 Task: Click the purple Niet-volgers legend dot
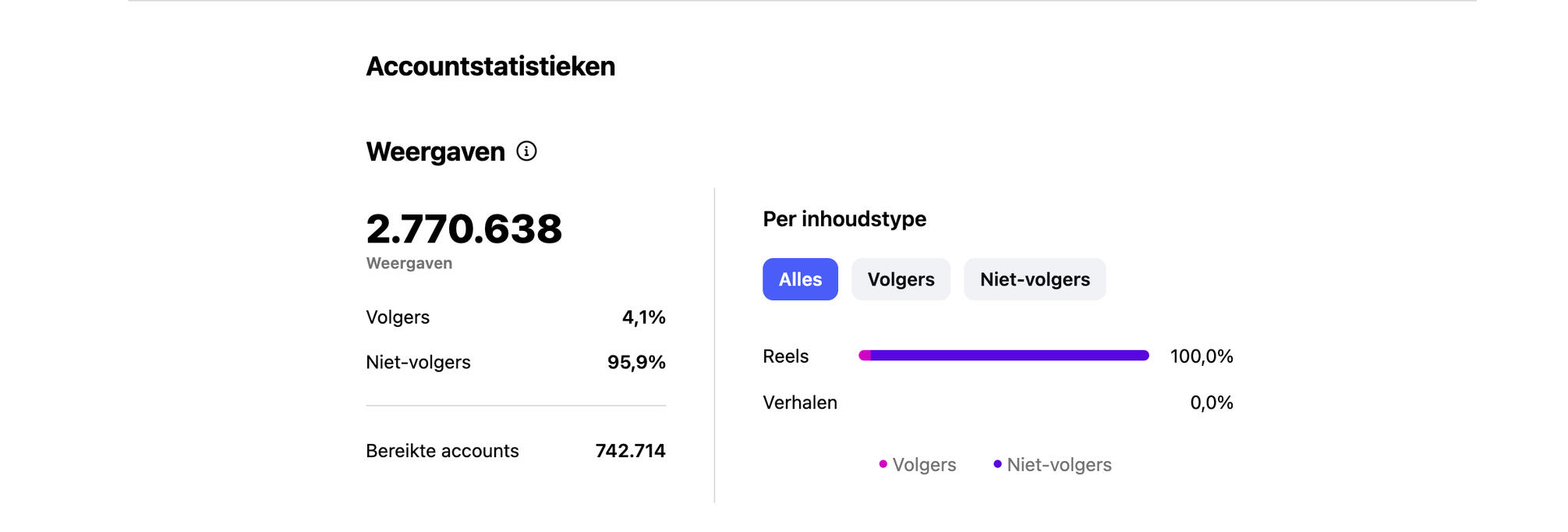(x=997, y=464)
